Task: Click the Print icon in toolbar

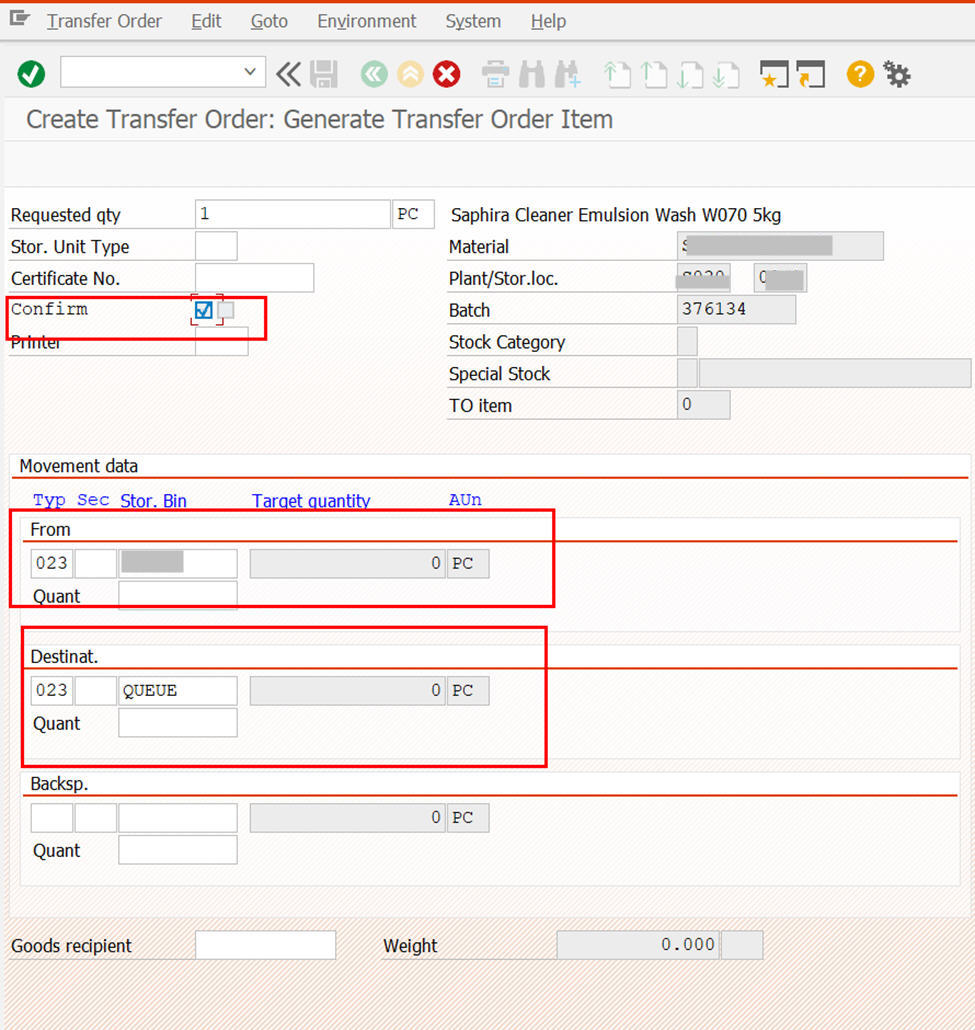Action: coord(495,74)
